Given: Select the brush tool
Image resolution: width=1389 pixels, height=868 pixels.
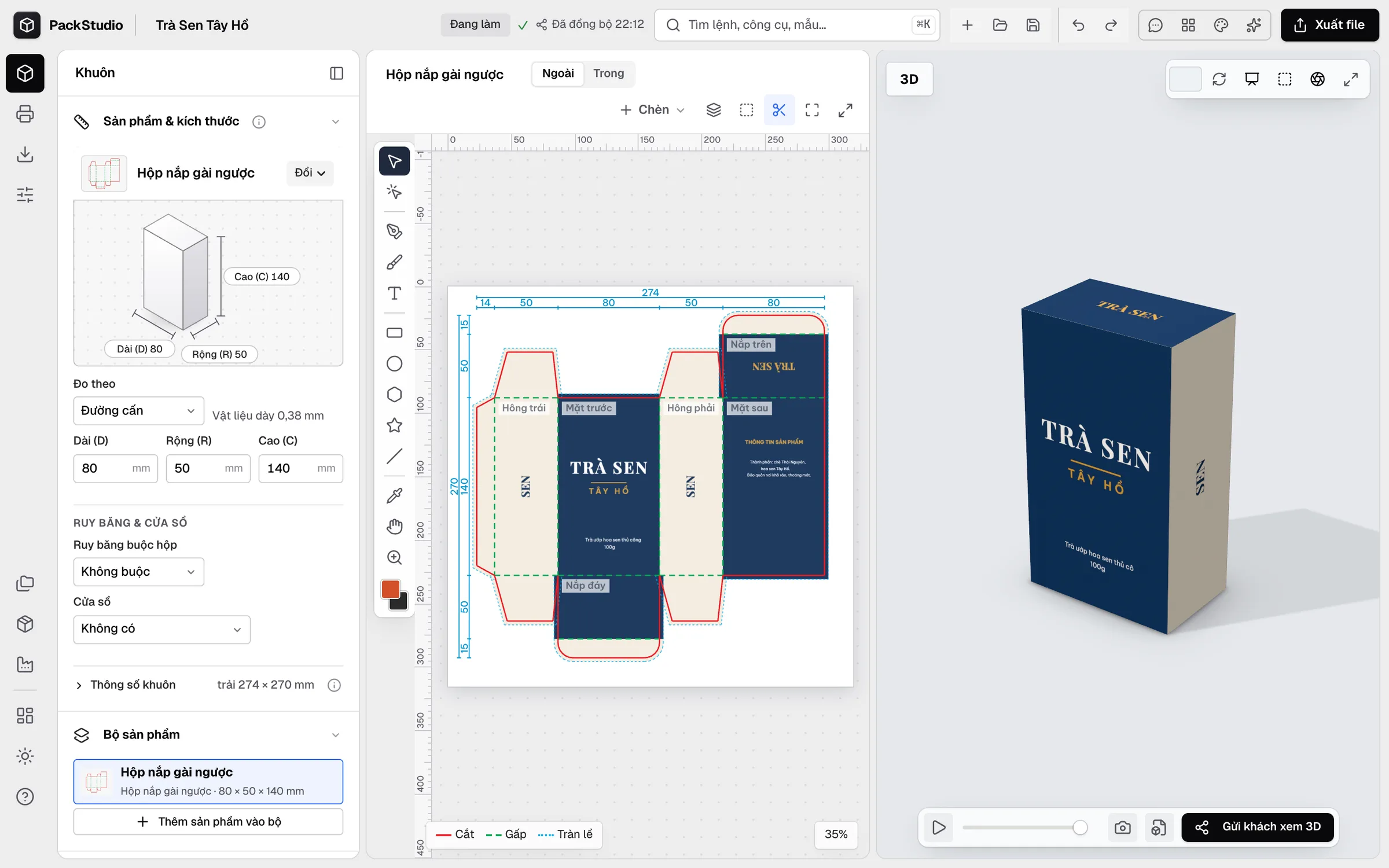Looking at the screenshot, I should tap(394, 262).
